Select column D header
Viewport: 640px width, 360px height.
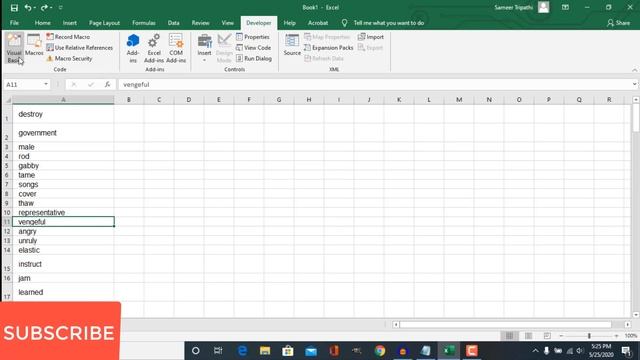coord(189,100)
